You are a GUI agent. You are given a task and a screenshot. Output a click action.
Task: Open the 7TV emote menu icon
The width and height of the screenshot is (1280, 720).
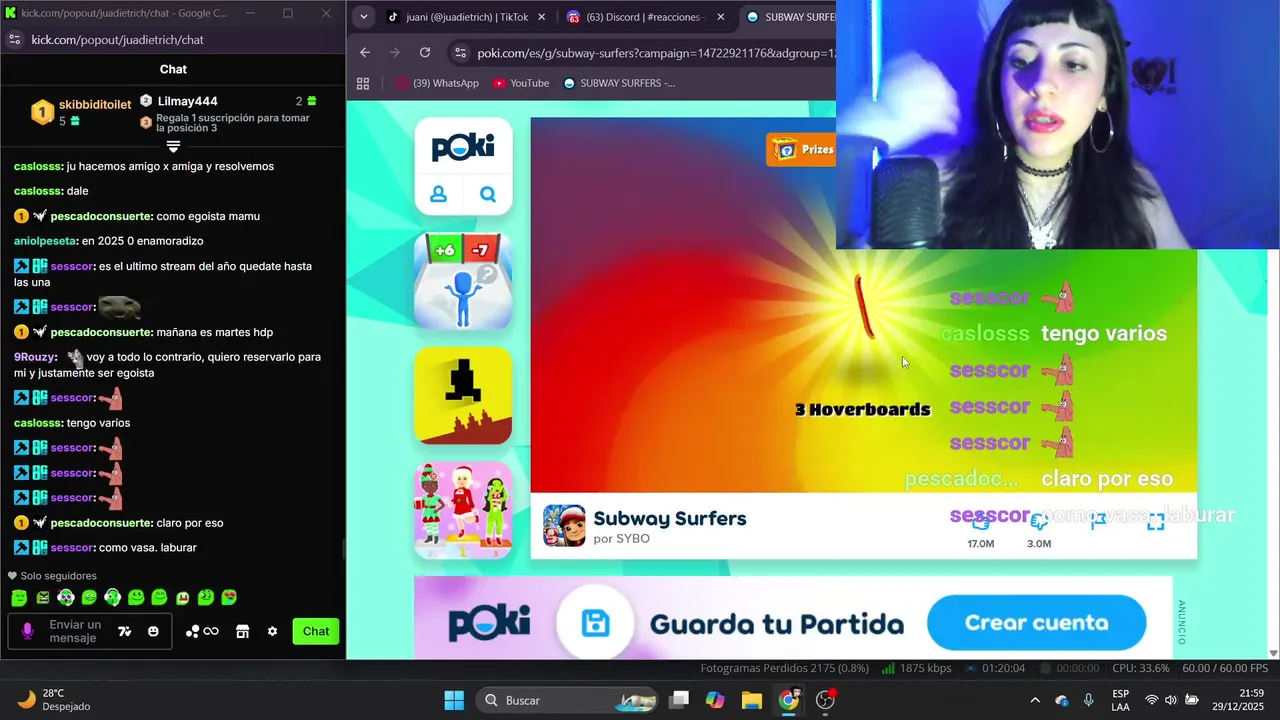point(125,631)
